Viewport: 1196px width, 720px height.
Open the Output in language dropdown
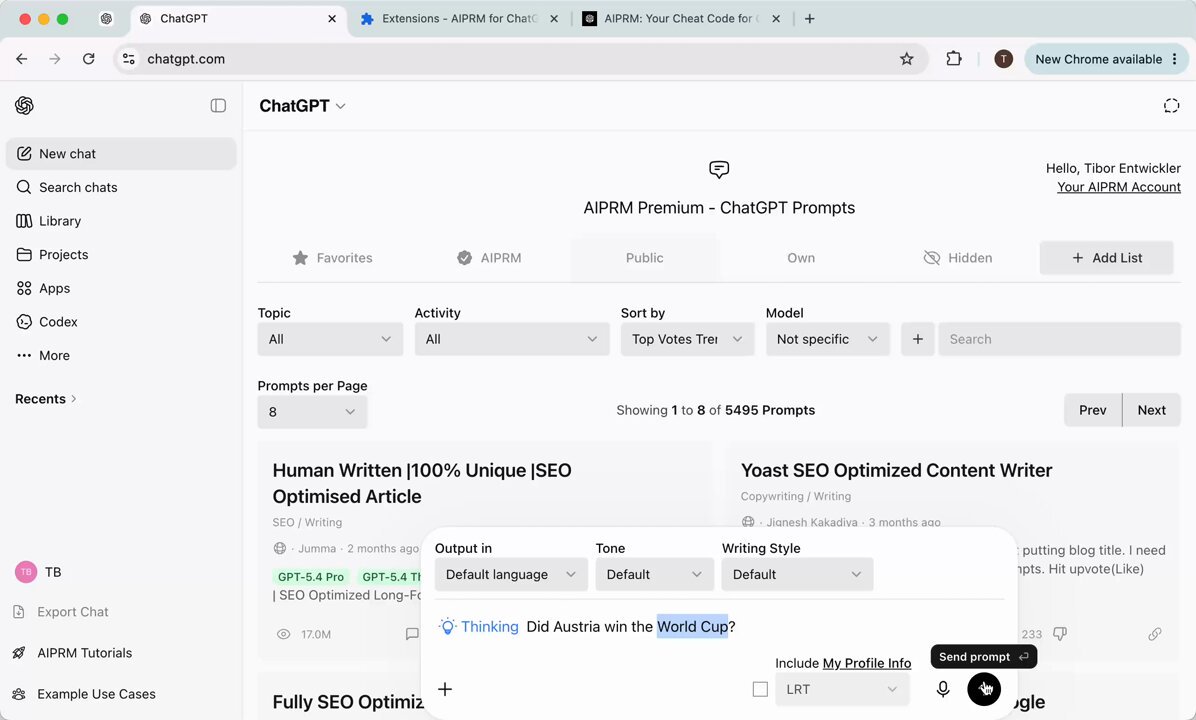(x=511, y=574)
